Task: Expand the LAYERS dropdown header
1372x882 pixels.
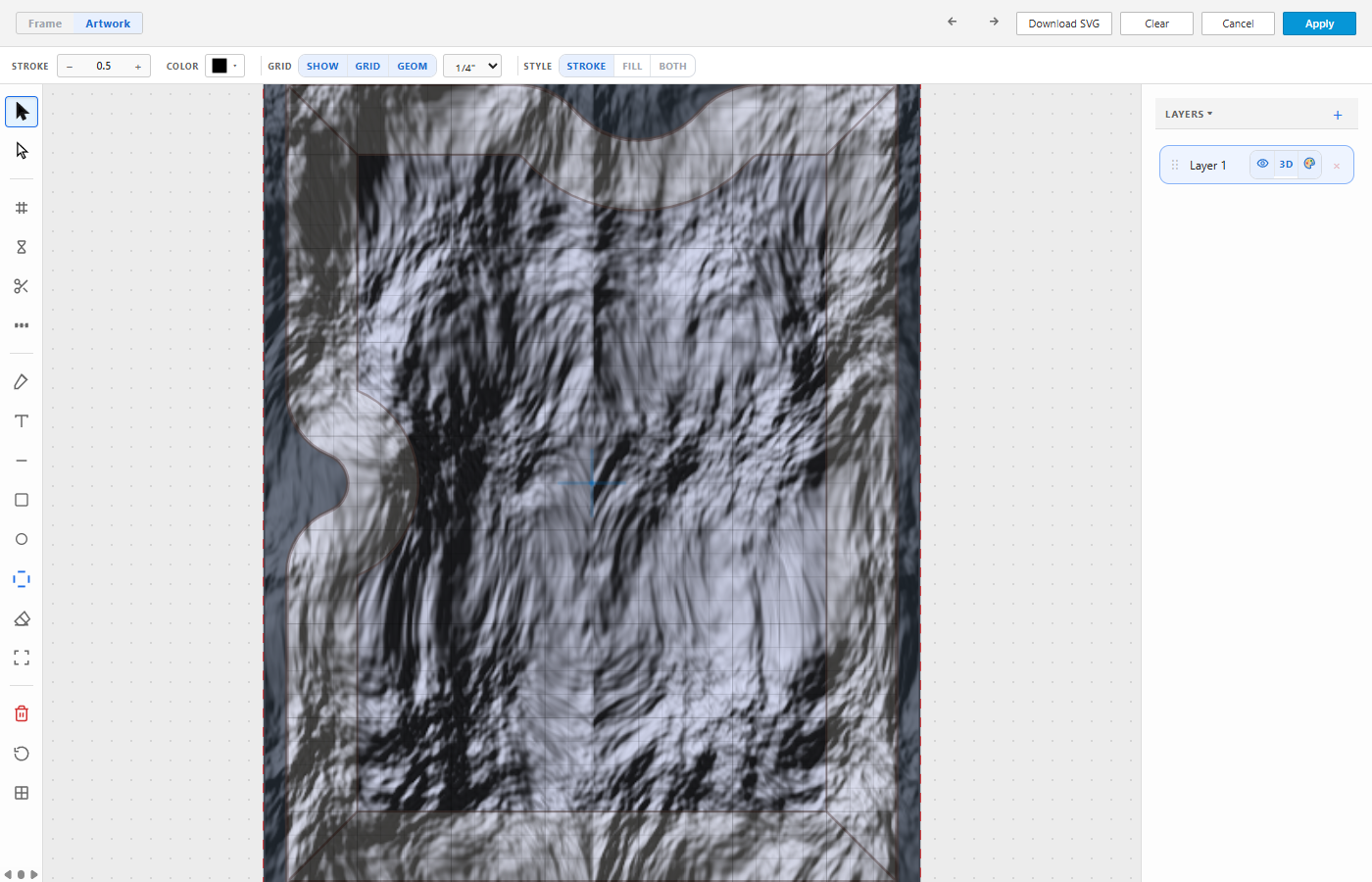Action: (1189, 115)
